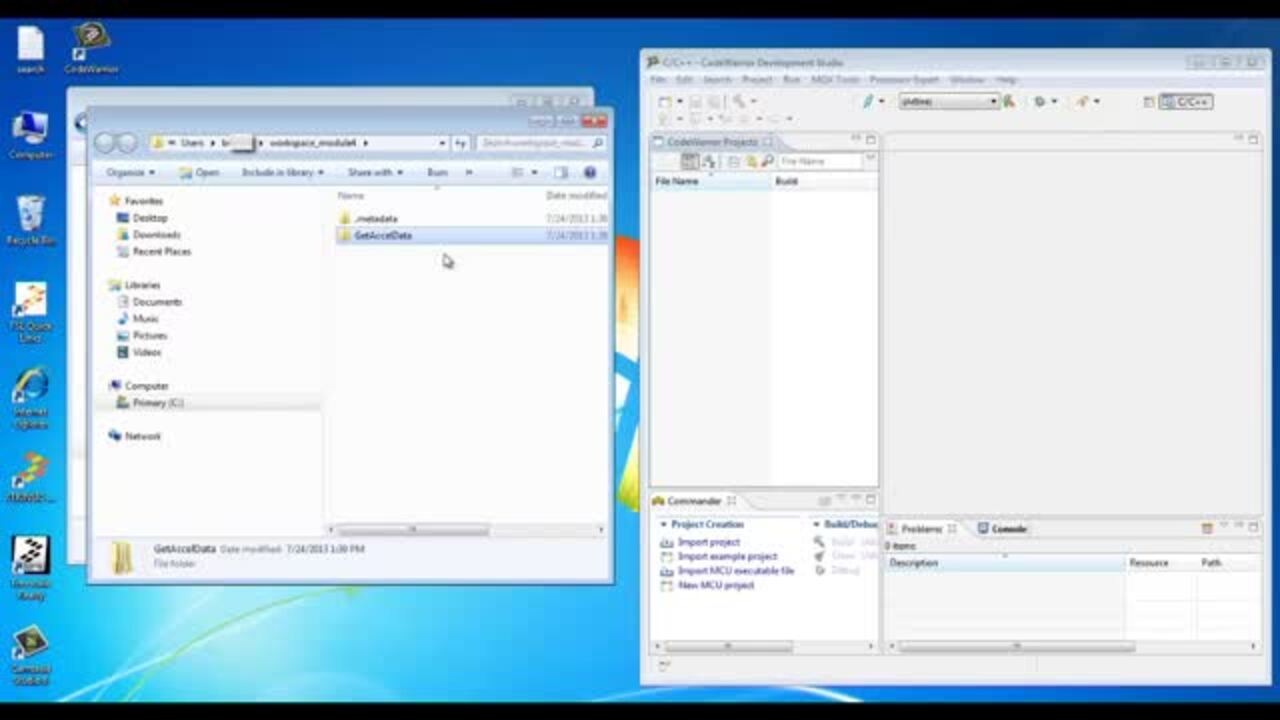Launch CodeWarrior from the desktop shortcut
Screen dimensions: 1280x720
point(89,40)
